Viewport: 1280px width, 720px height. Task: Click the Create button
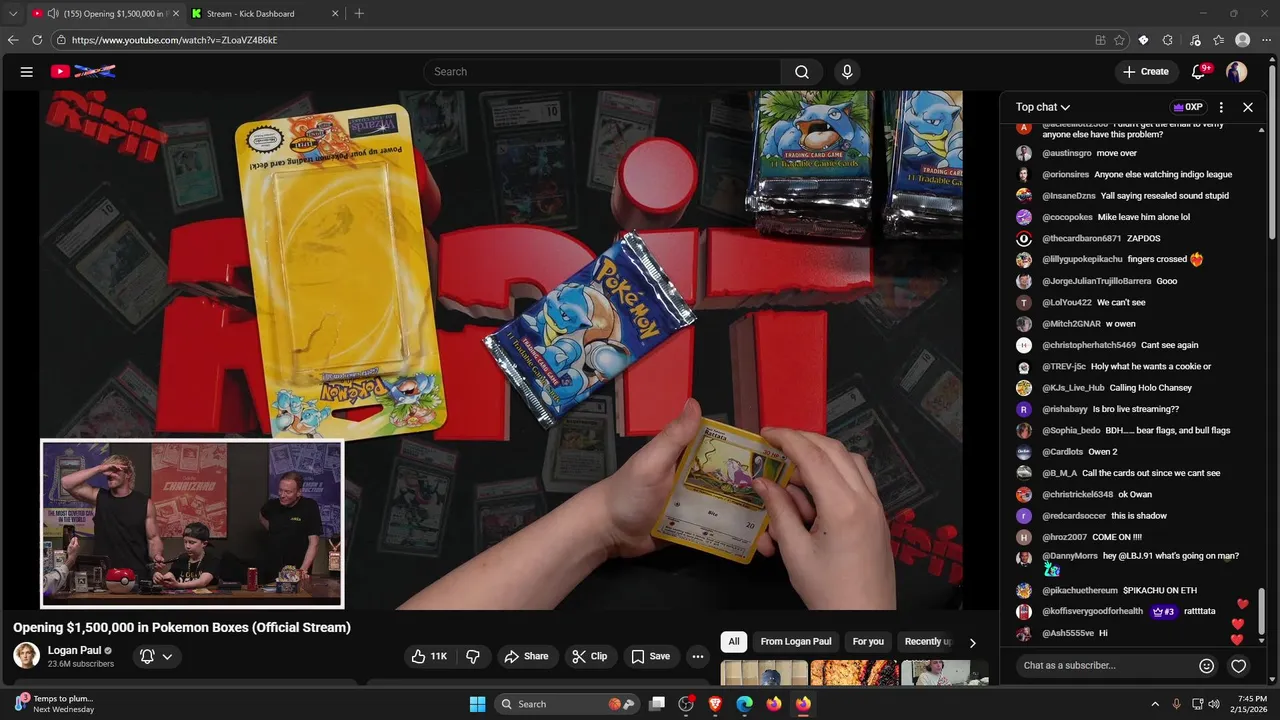[1146, 71]
